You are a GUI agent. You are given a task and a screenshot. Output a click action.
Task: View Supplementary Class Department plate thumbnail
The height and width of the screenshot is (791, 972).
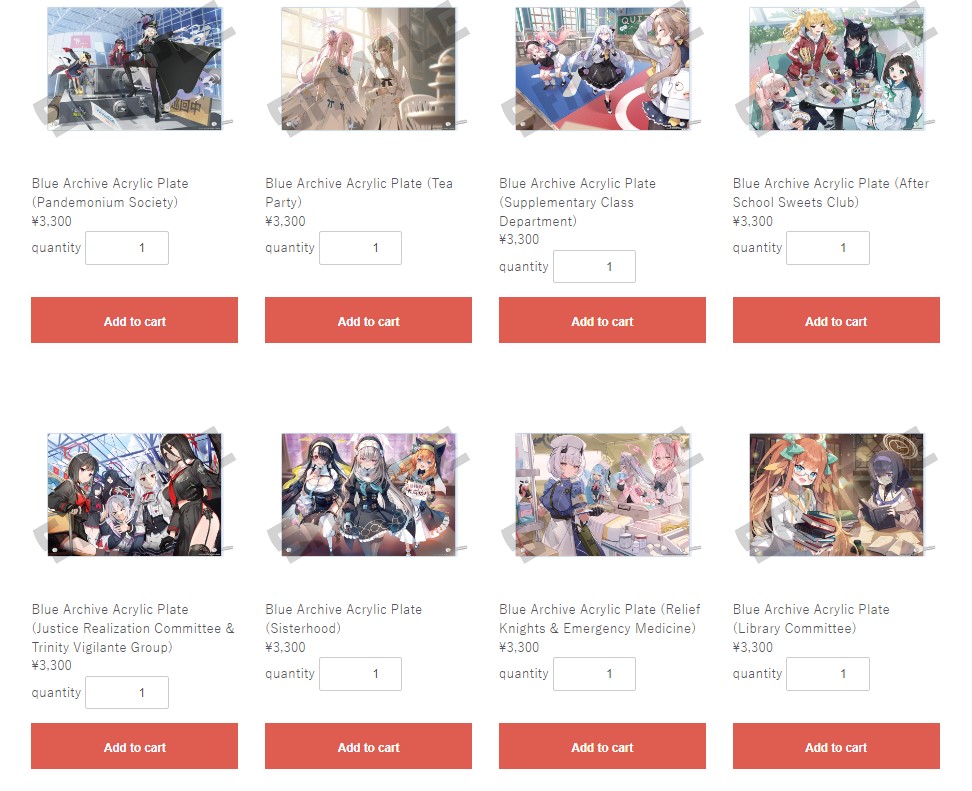602,69
